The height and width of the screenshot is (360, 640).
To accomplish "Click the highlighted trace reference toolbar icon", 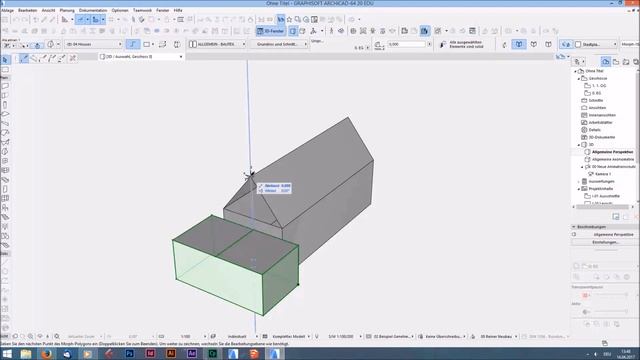I will [x=425, y=31].
